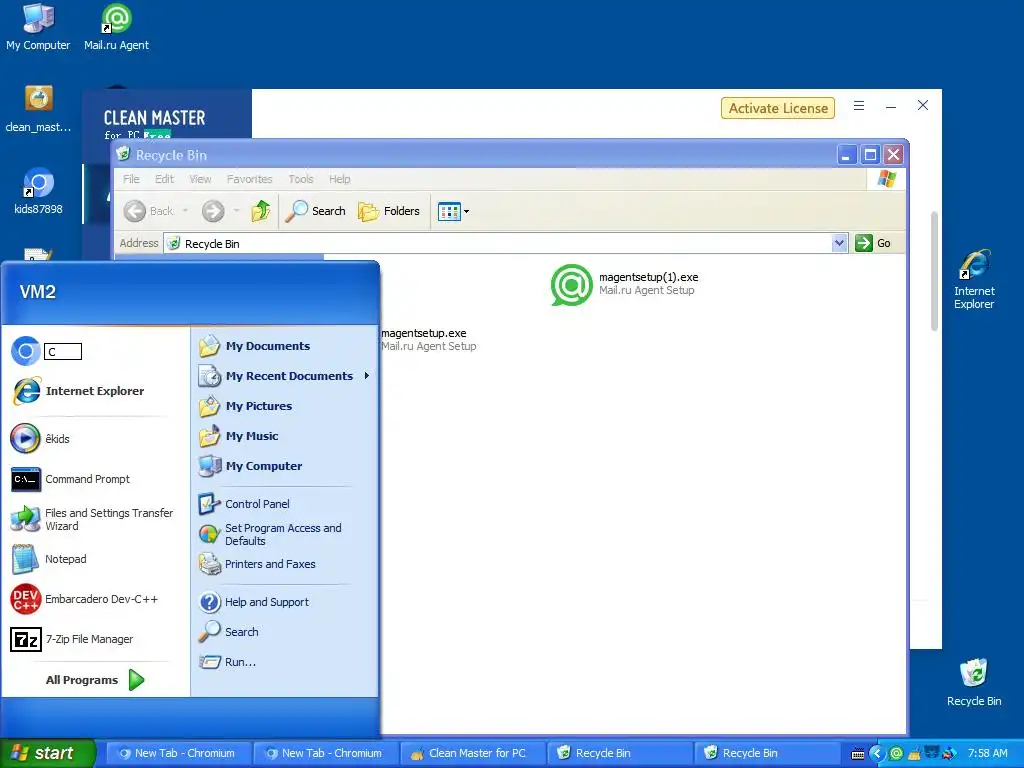Click Activate License in Clean Master

778,108
